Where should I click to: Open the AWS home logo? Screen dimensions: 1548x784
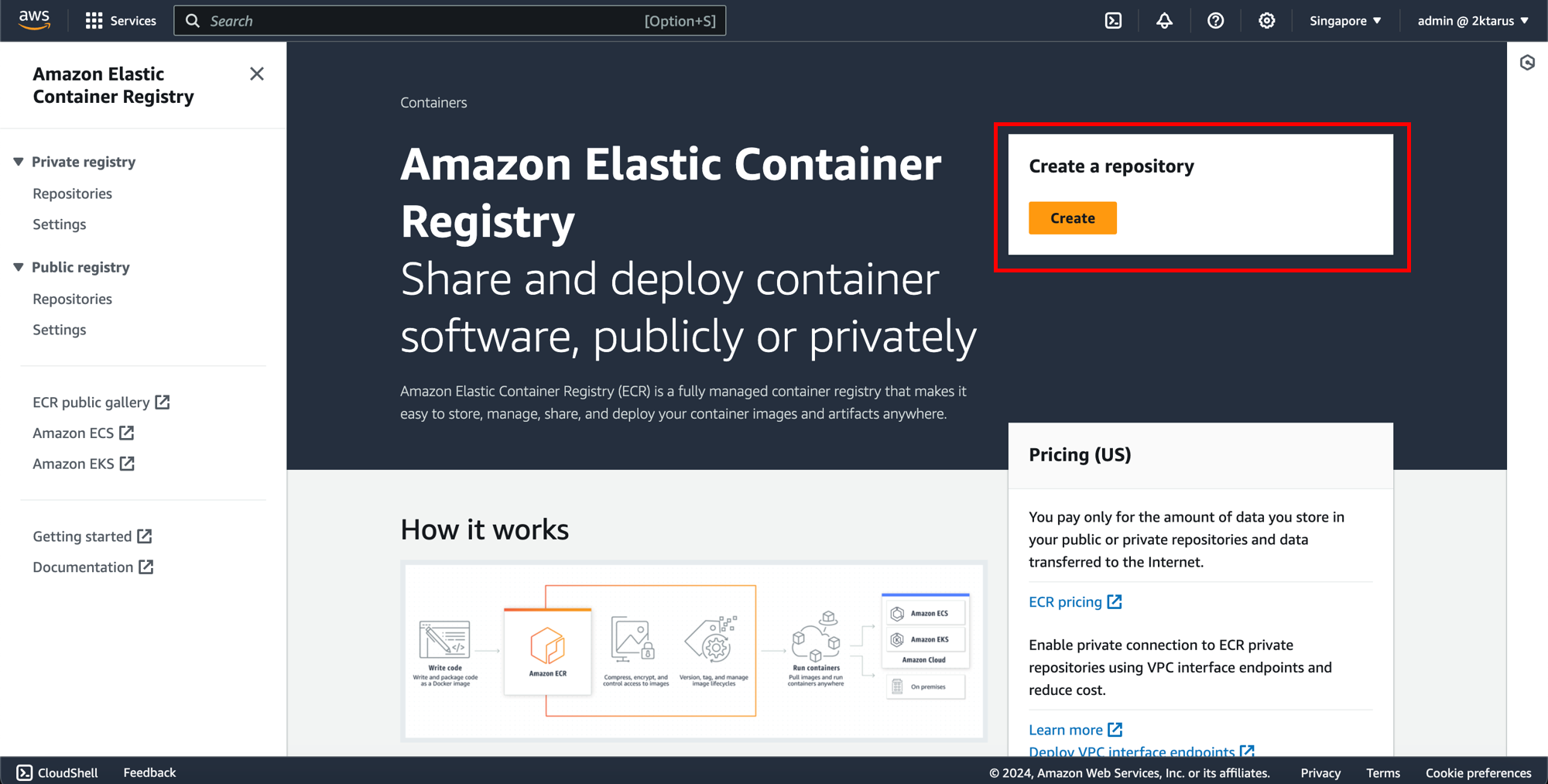pos(34,20)
